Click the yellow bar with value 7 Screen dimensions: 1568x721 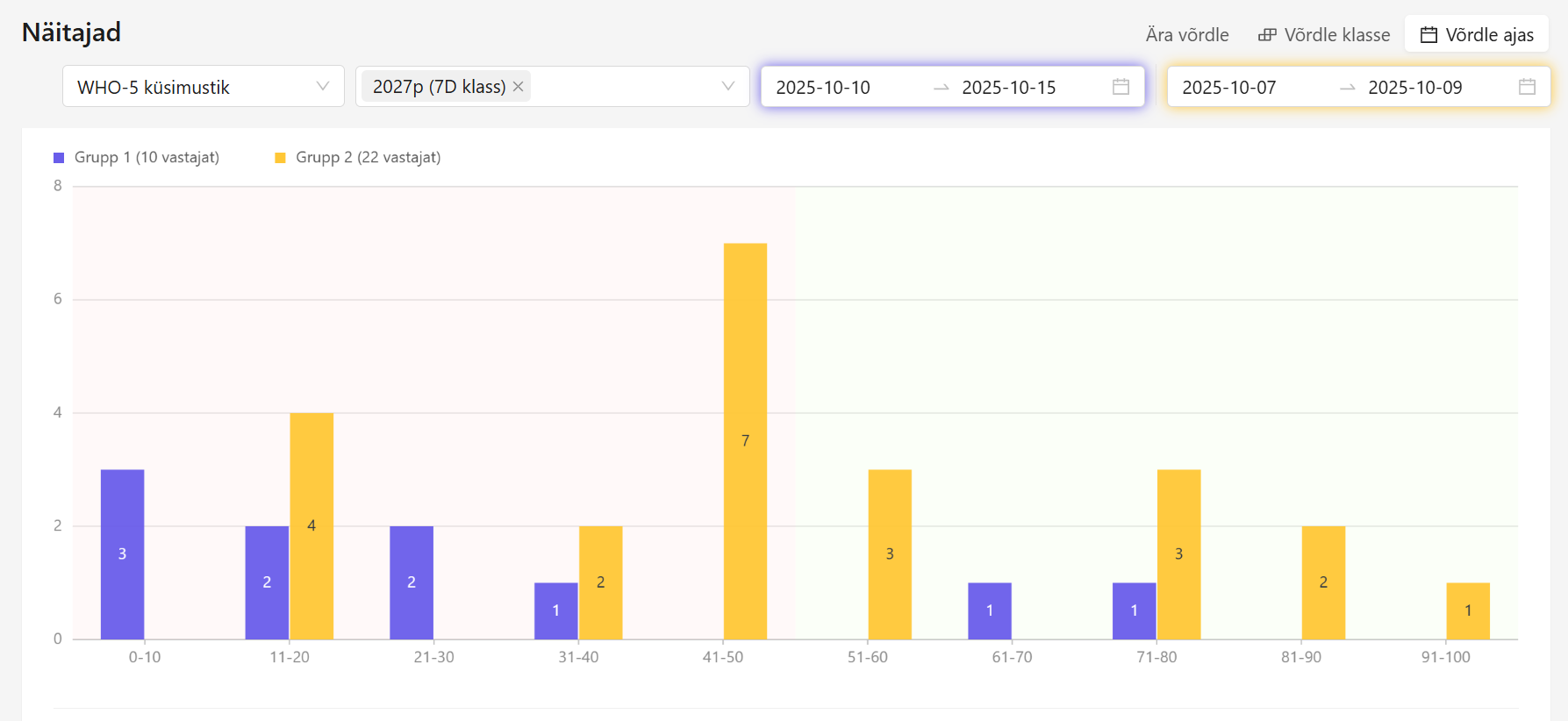pos(745,440)
